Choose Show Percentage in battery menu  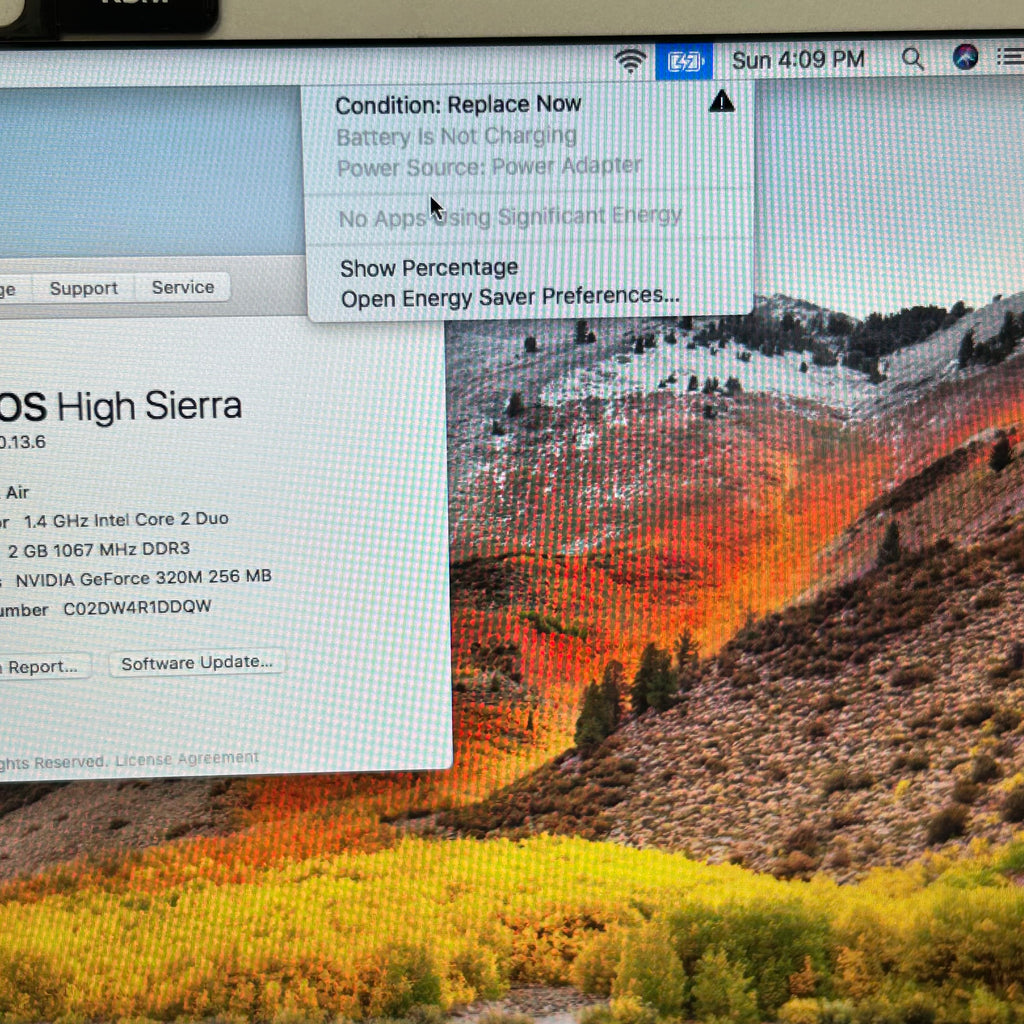[429, 268]
